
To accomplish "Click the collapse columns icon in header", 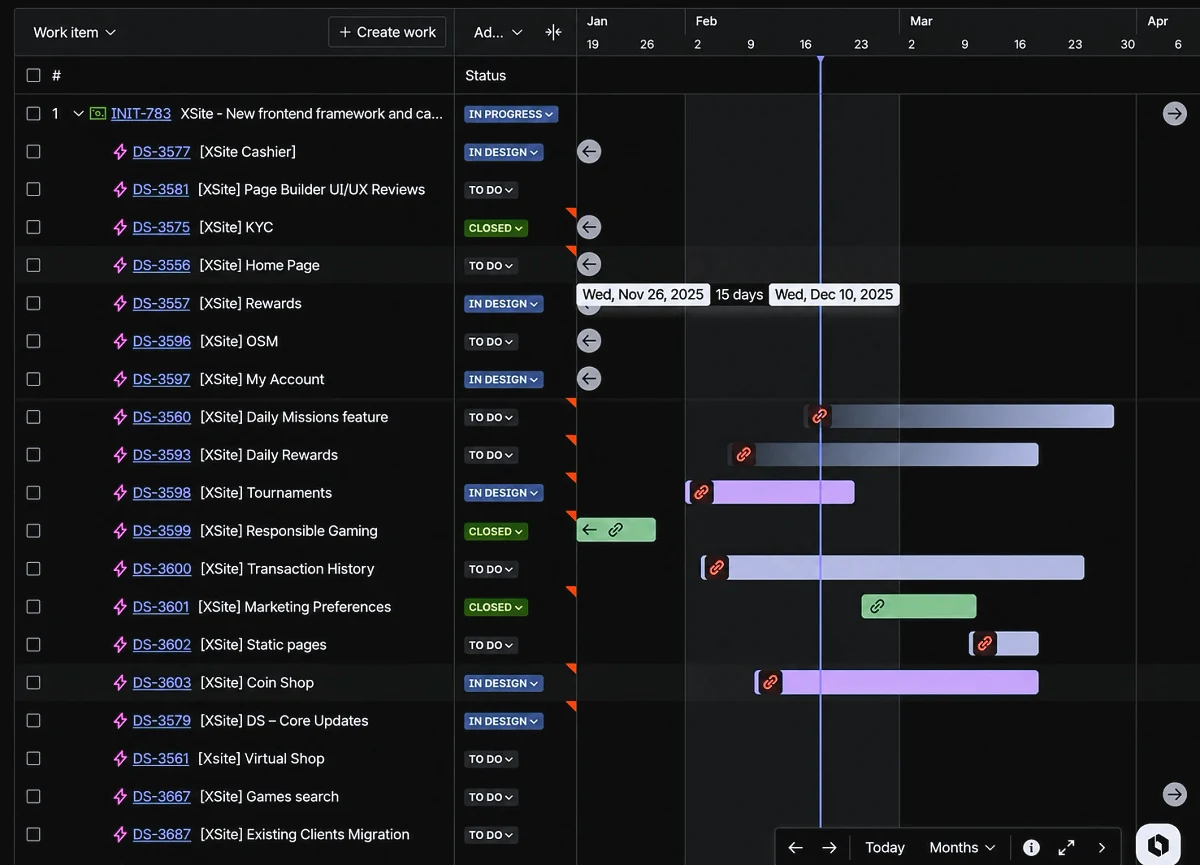I will click(x=553, y=32).
